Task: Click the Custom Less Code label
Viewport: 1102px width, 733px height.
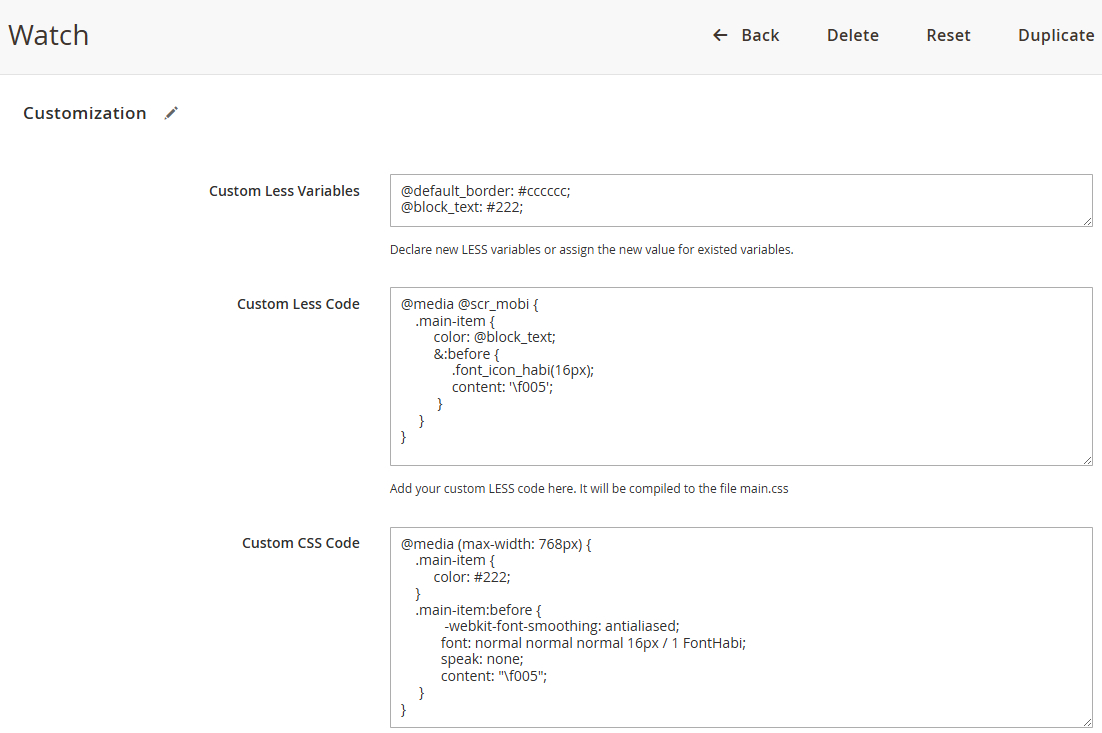Action: click(x=298, y=304)
